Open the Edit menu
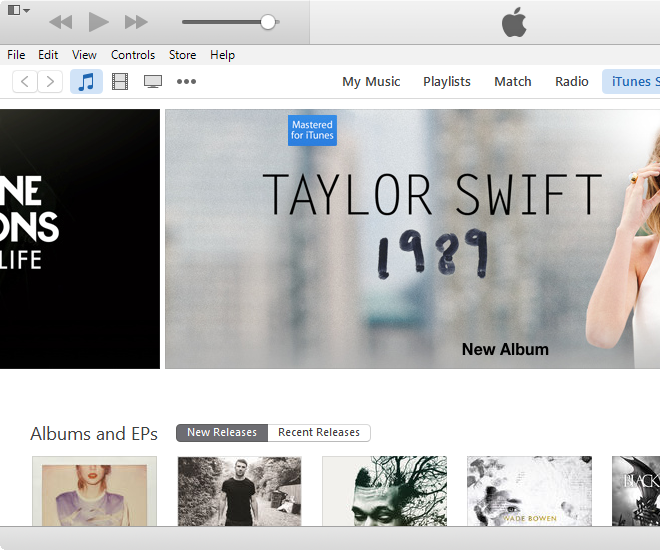The height and width of the screenshot is (550, 660). pos(48,55)
